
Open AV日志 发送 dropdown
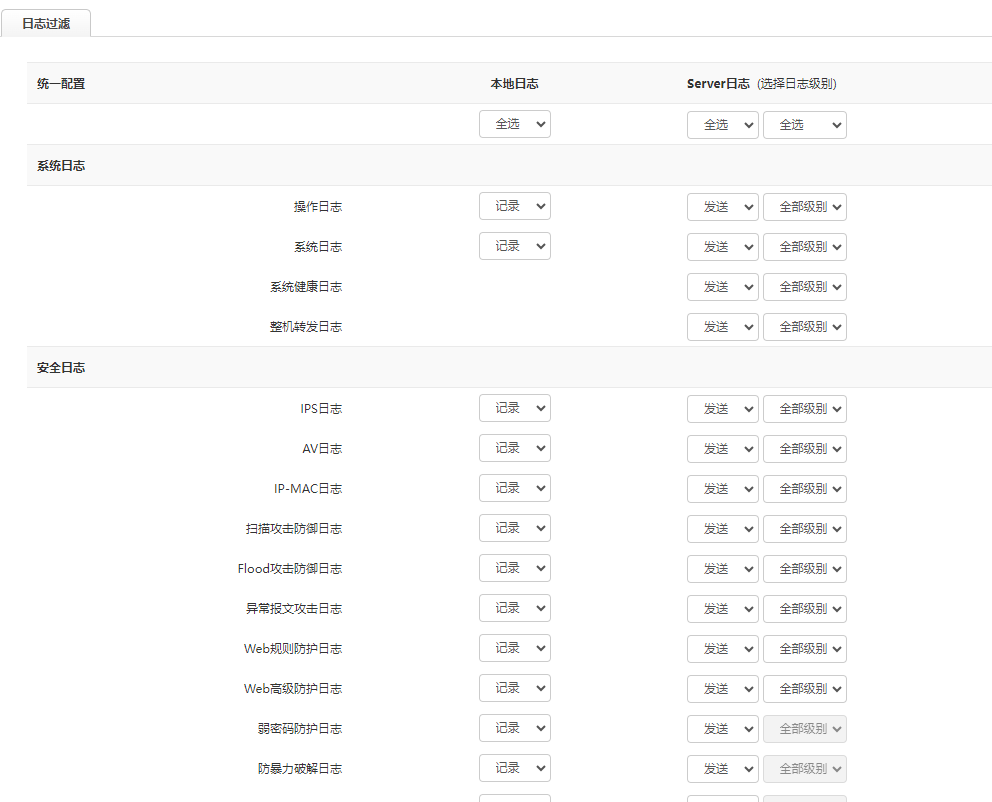pos(722,448)
